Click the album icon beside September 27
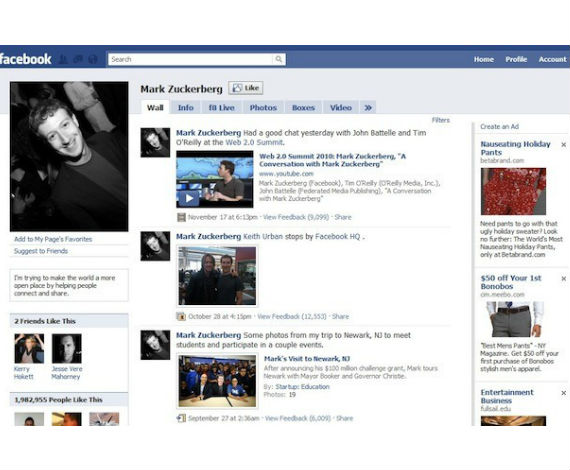 point(181,418)
